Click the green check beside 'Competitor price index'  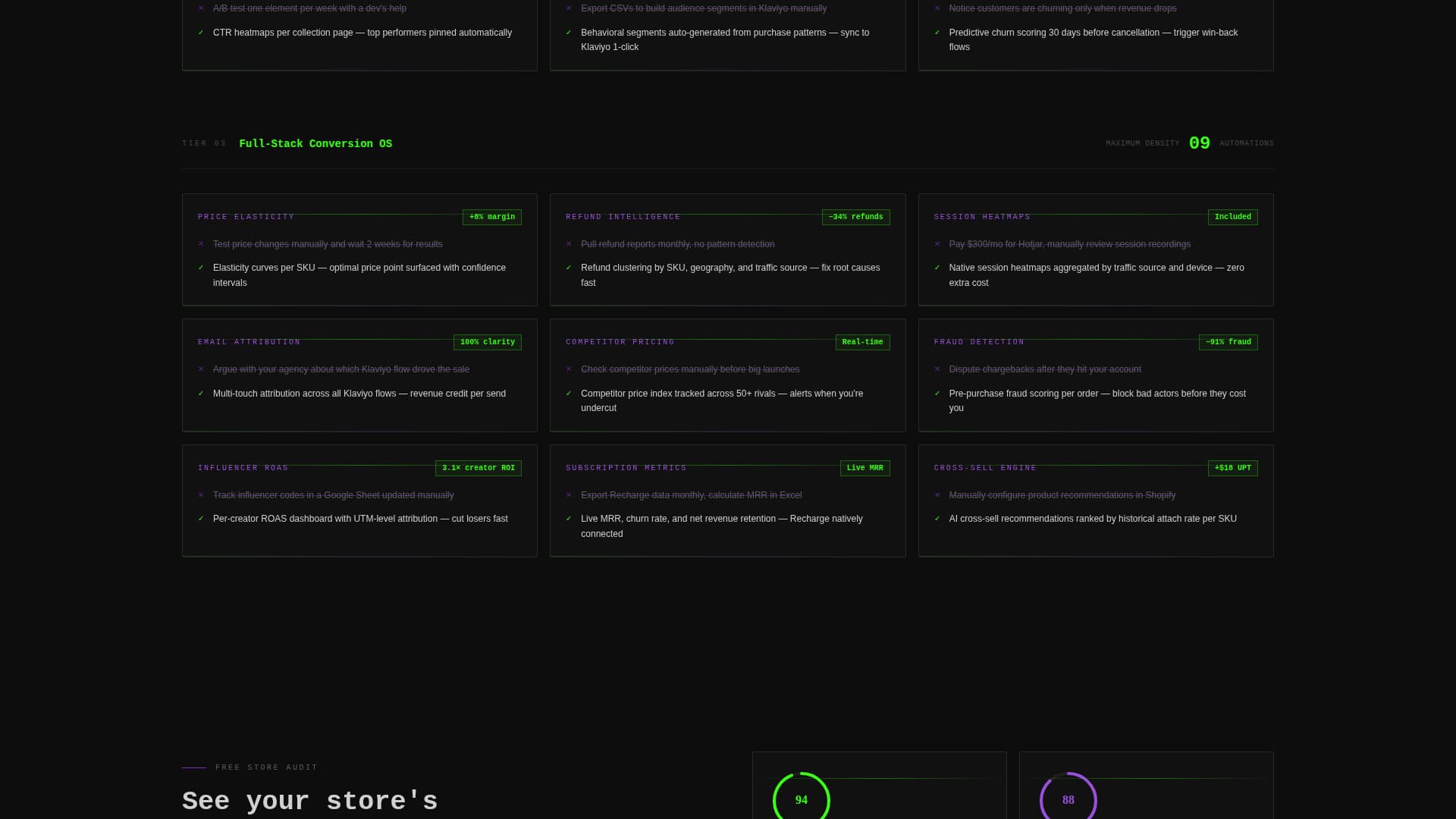pos(569,394)
